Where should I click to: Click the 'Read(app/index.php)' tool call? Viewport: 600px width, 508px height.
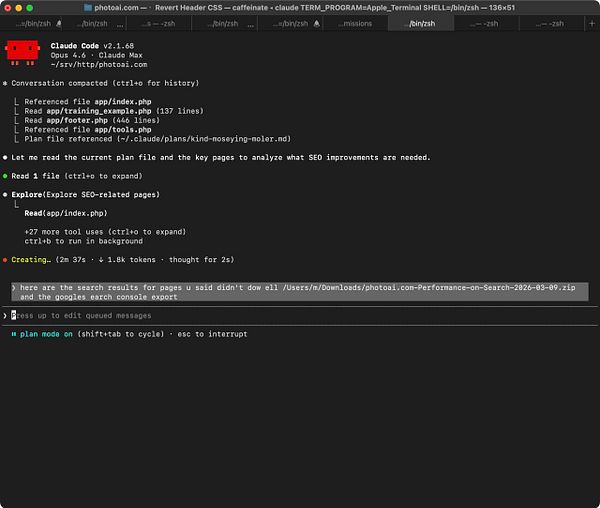point(66,213)
